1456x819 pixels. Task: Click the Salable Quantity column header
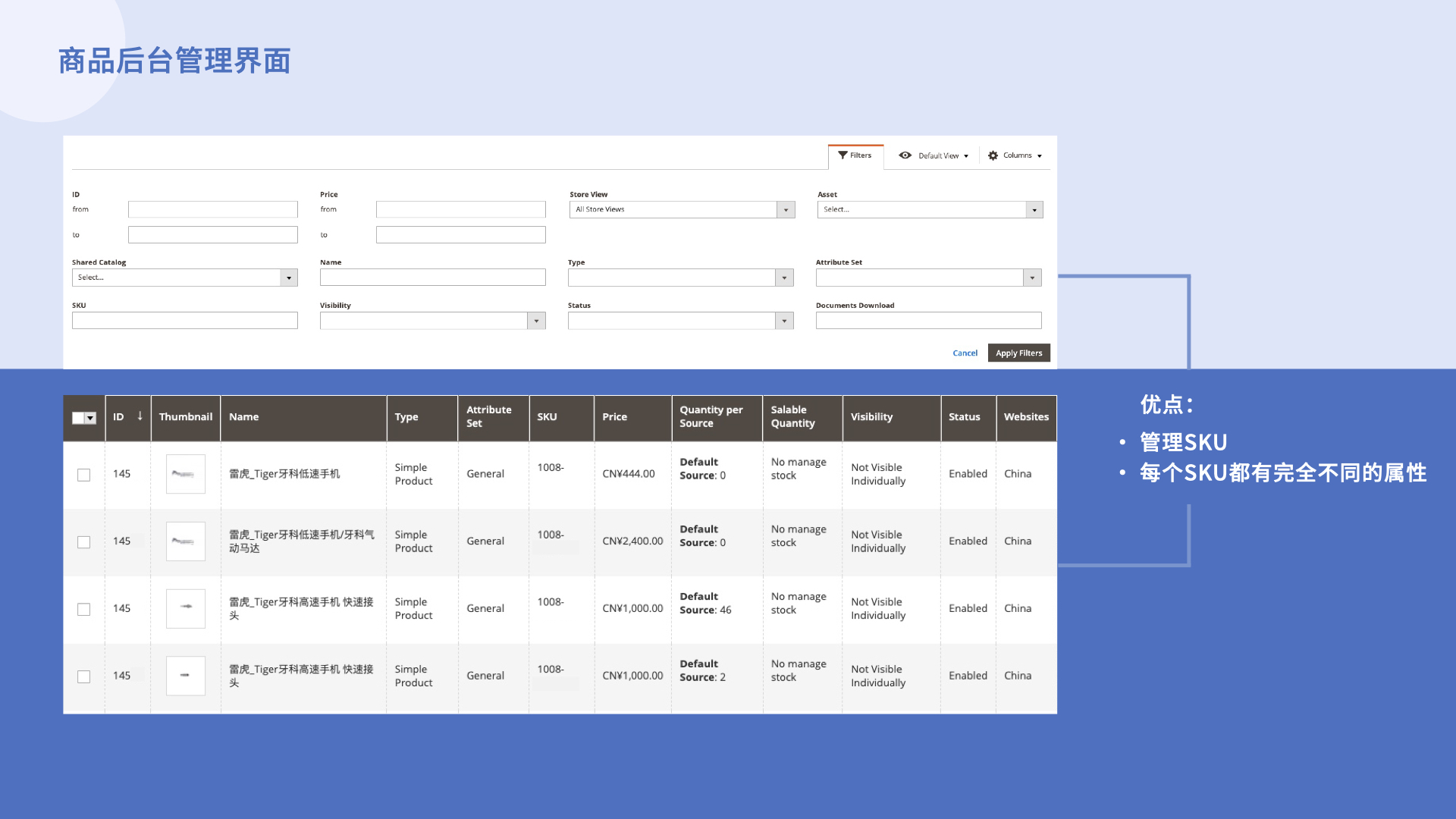(x=802, y=417)
